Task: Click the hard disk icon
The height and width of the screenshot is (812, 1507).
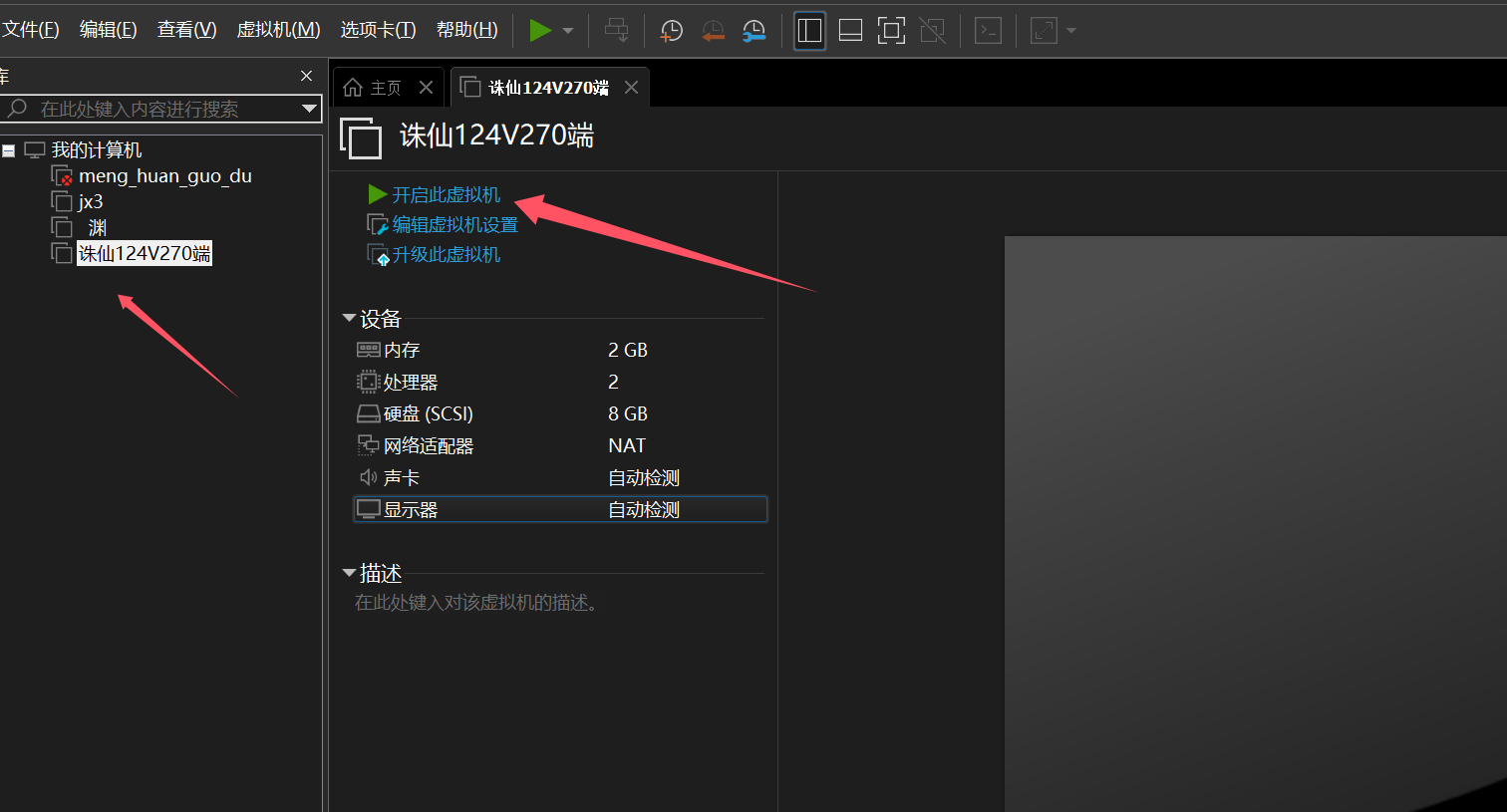Action: click(x=368, y=413)
